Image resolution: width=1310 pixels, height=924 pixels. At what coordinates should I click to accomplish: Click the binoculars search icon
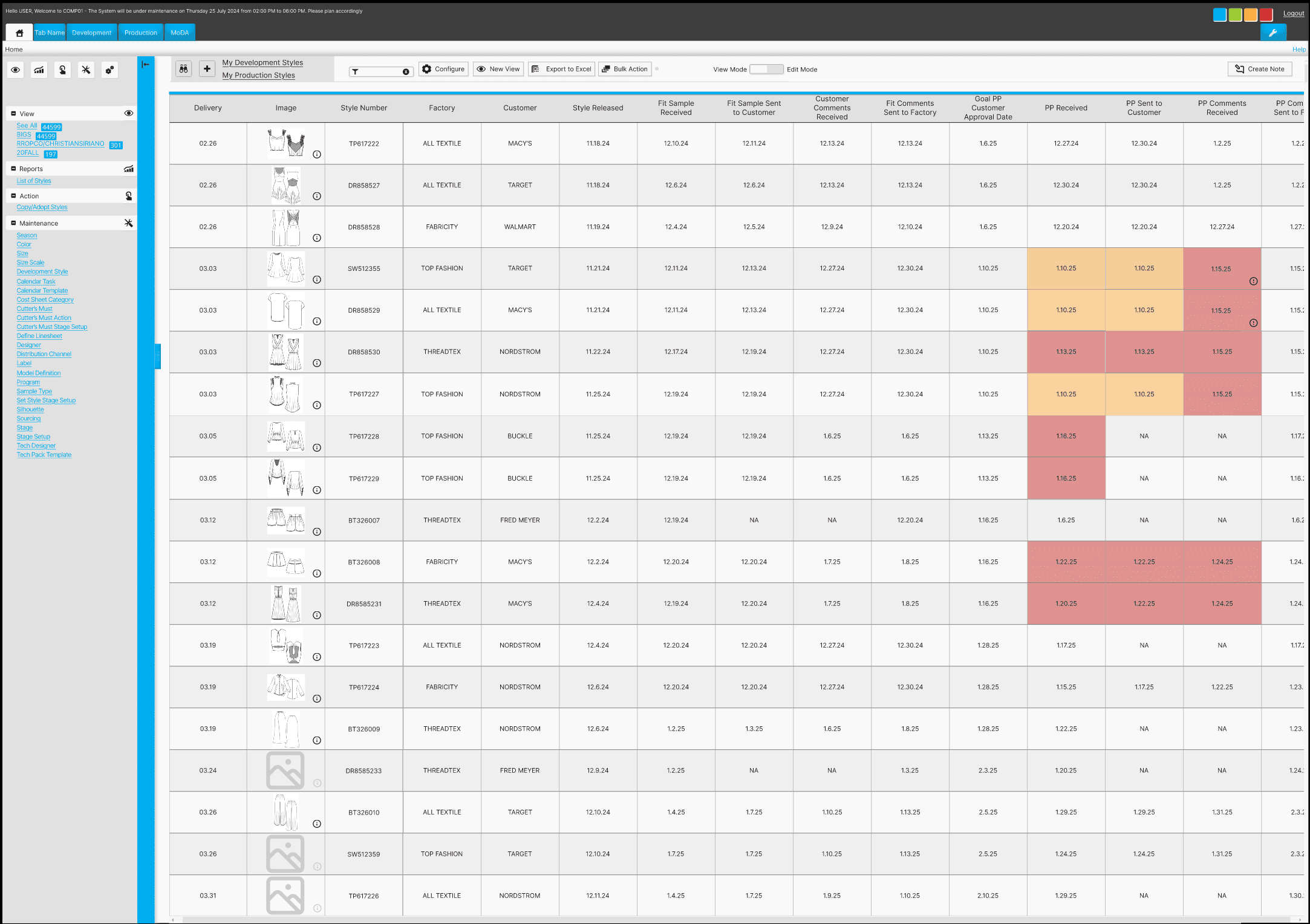click(x=184, y=69)
